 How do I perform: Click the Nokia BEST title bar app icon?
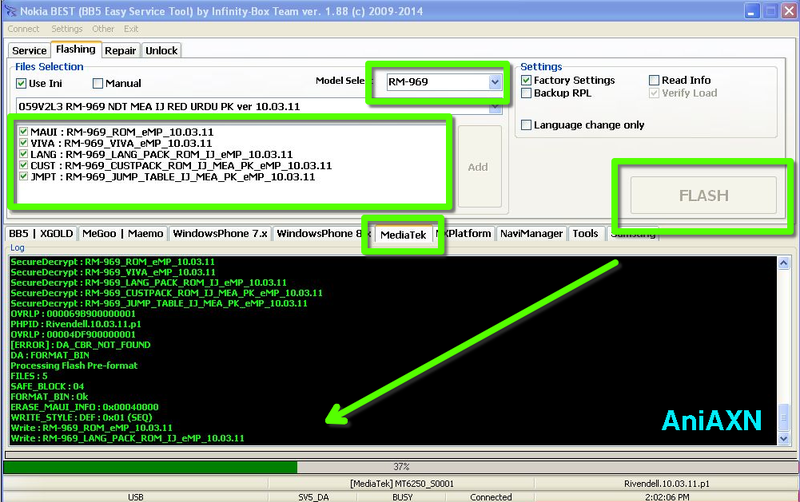10,11
